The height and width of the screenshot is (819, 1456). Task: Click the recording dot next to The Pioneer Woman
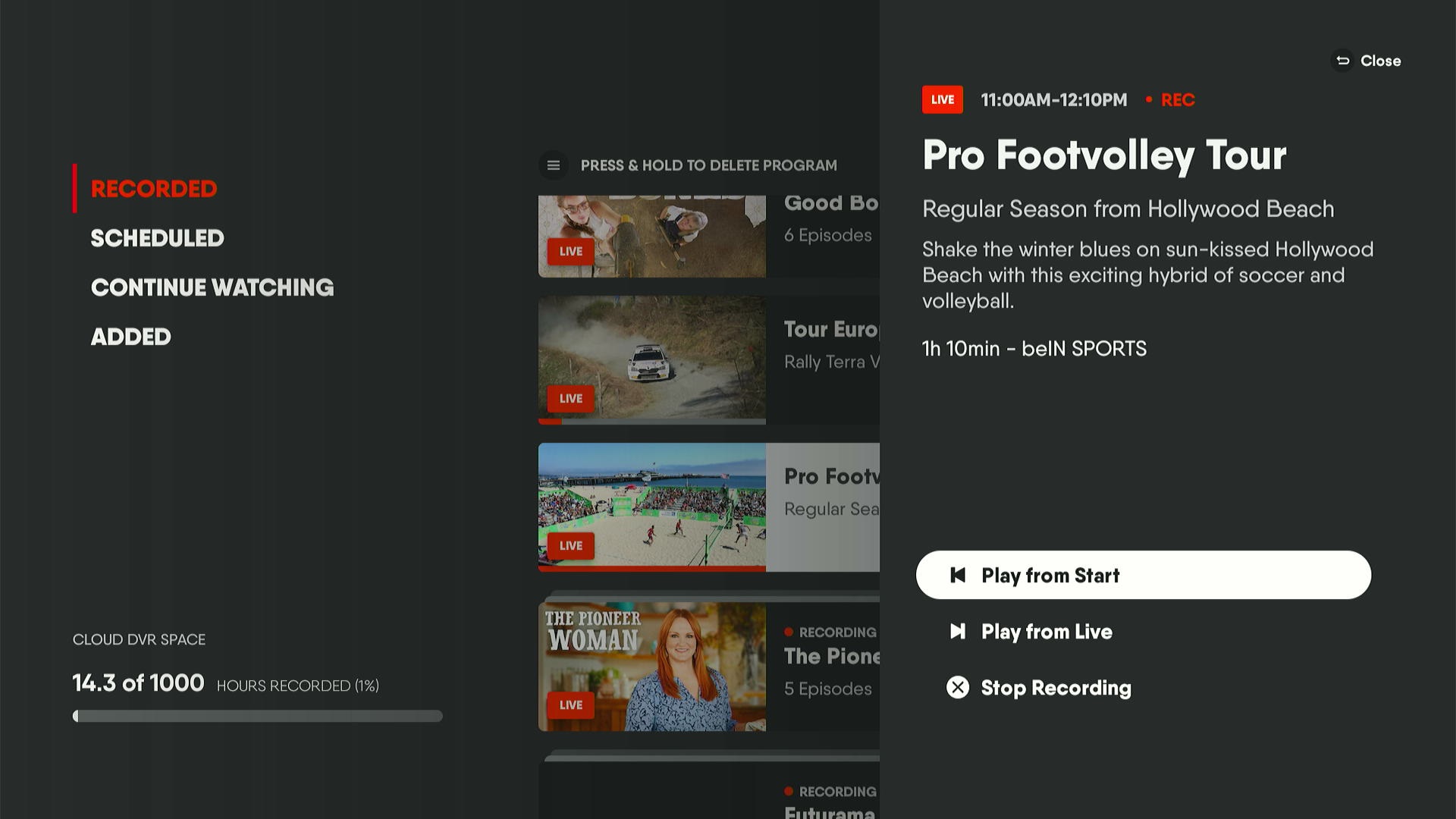click(x=789, y=632)
